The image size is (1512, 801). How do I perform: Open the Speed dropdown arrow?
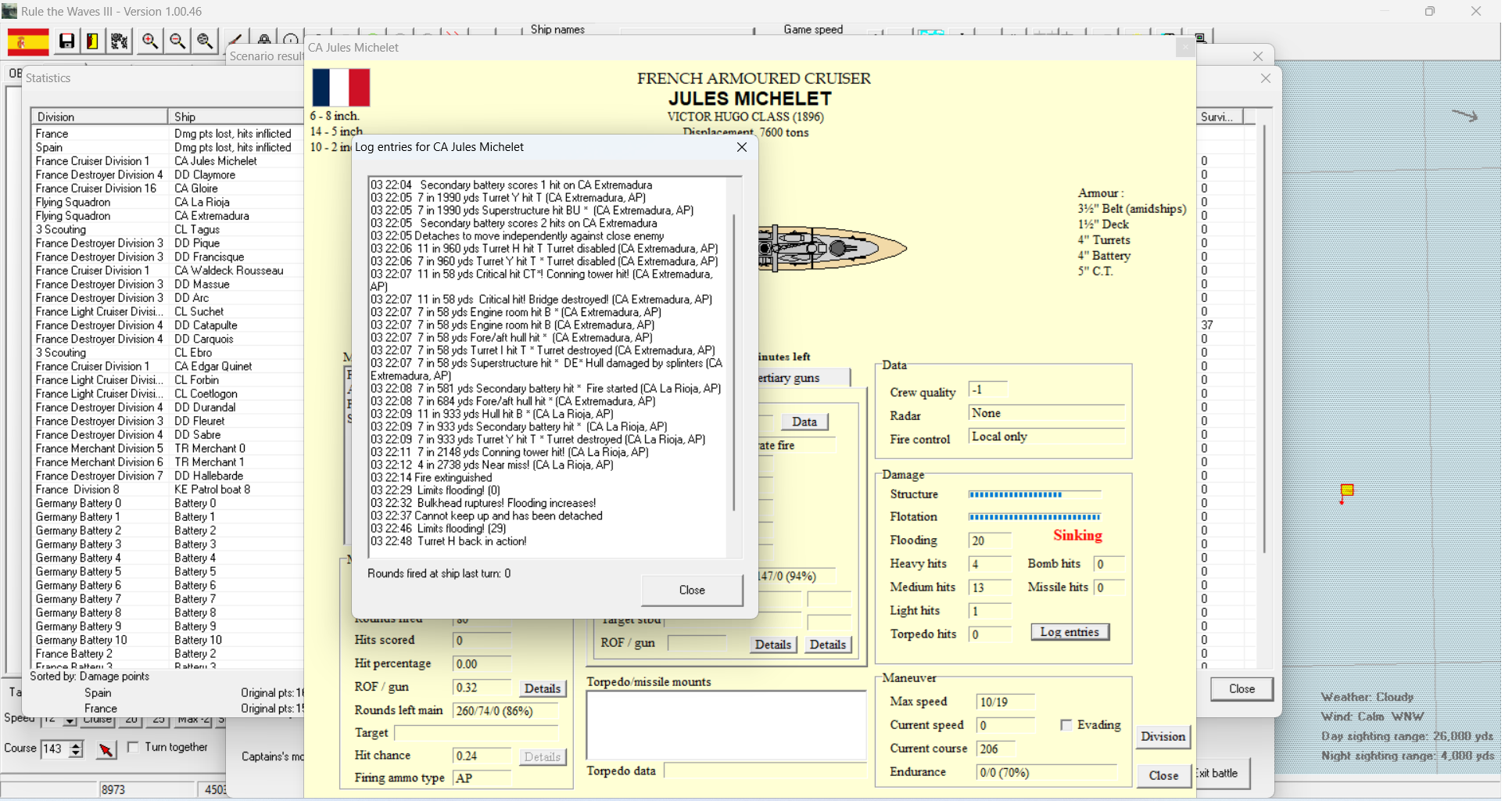[x=70, y=720]
